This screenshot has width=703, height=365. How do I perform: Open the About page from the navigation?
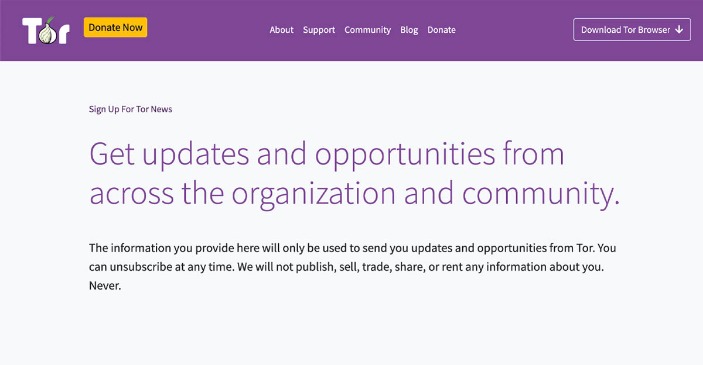click(x=281, y=30)
